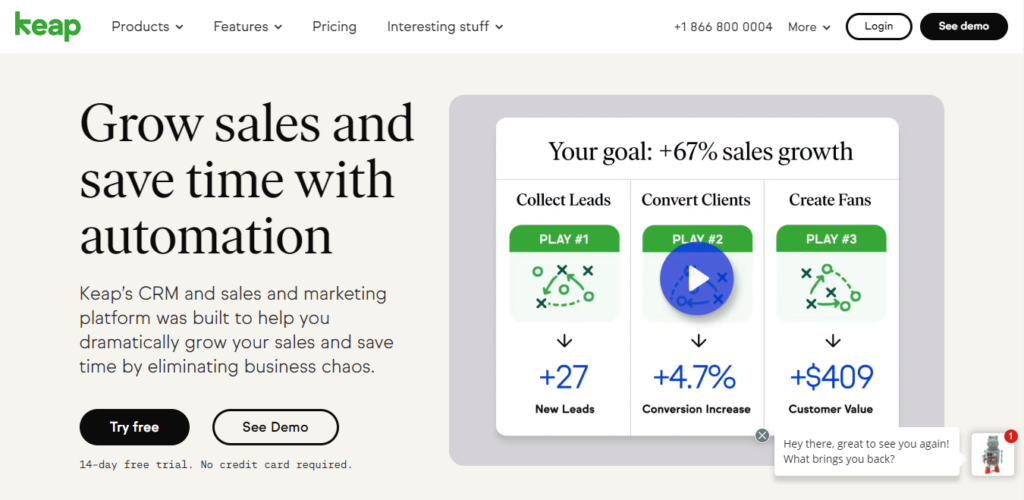Click the outlined See Demo button
1024x500 pixels.
[x=275, y=427]
